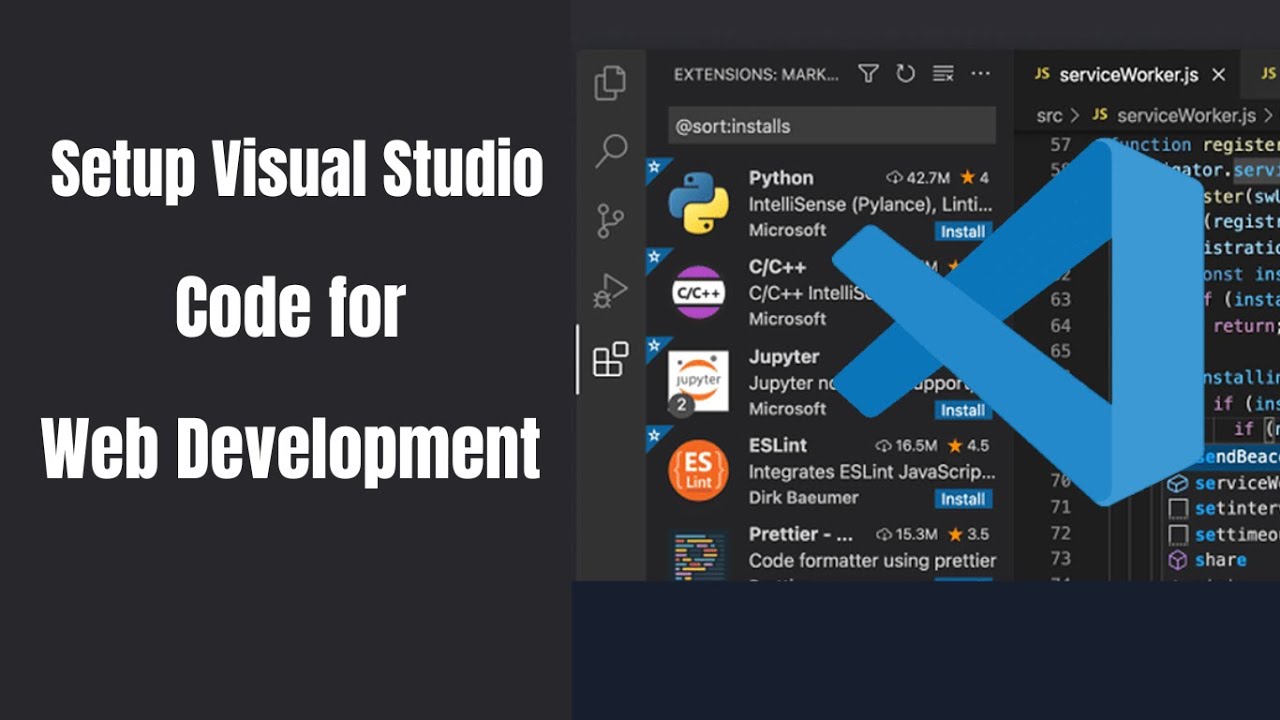Open the Search magnifier in activity bar

[610, 151]
